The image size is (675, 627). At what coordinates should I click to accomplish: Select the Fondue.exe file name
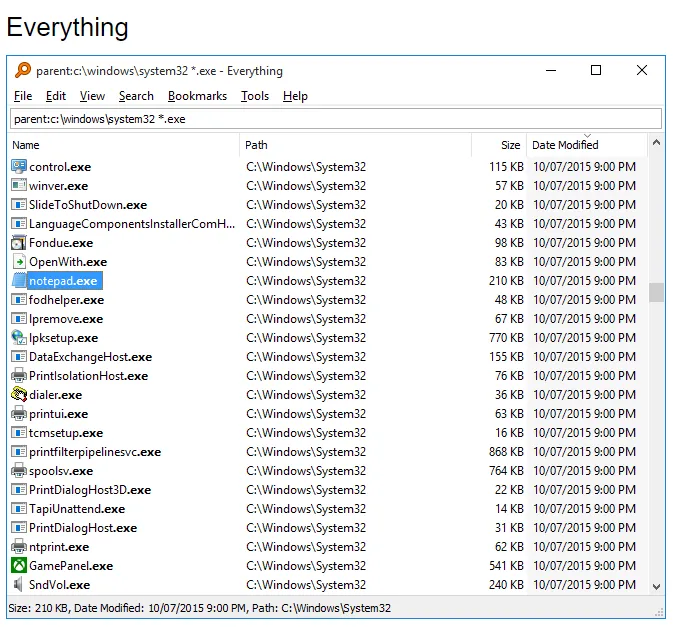tap(61, 243)
